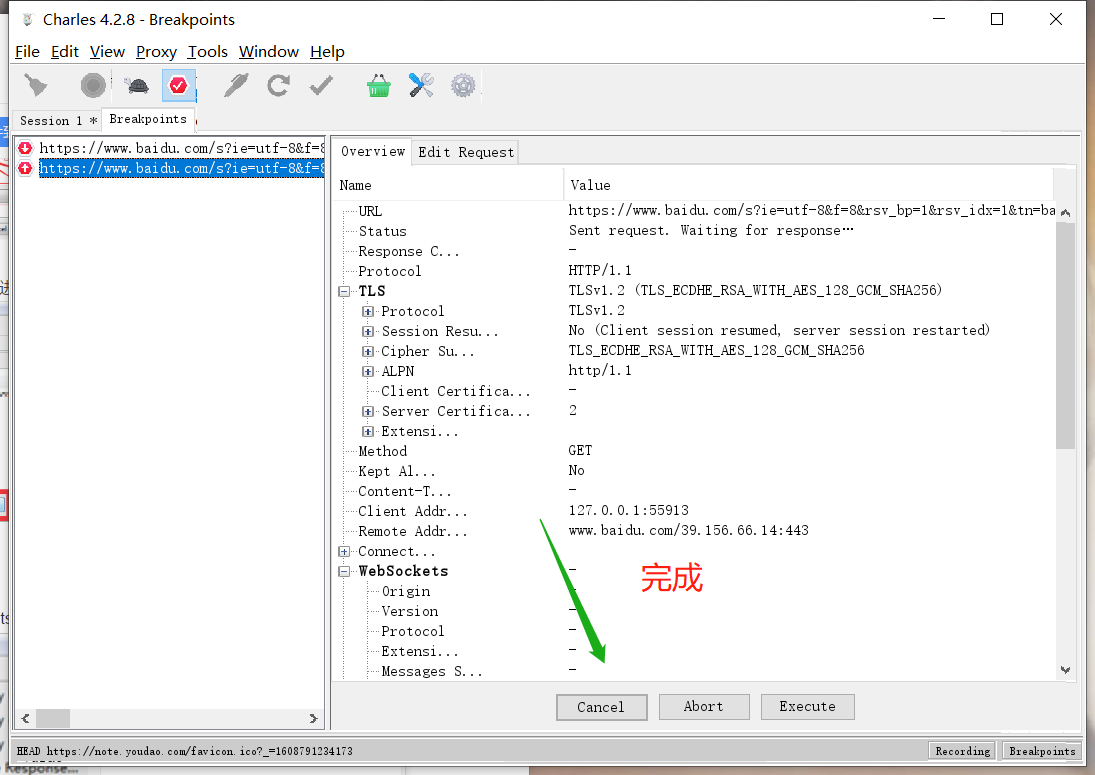Expand the Server Certifica... node

[367, 411]
